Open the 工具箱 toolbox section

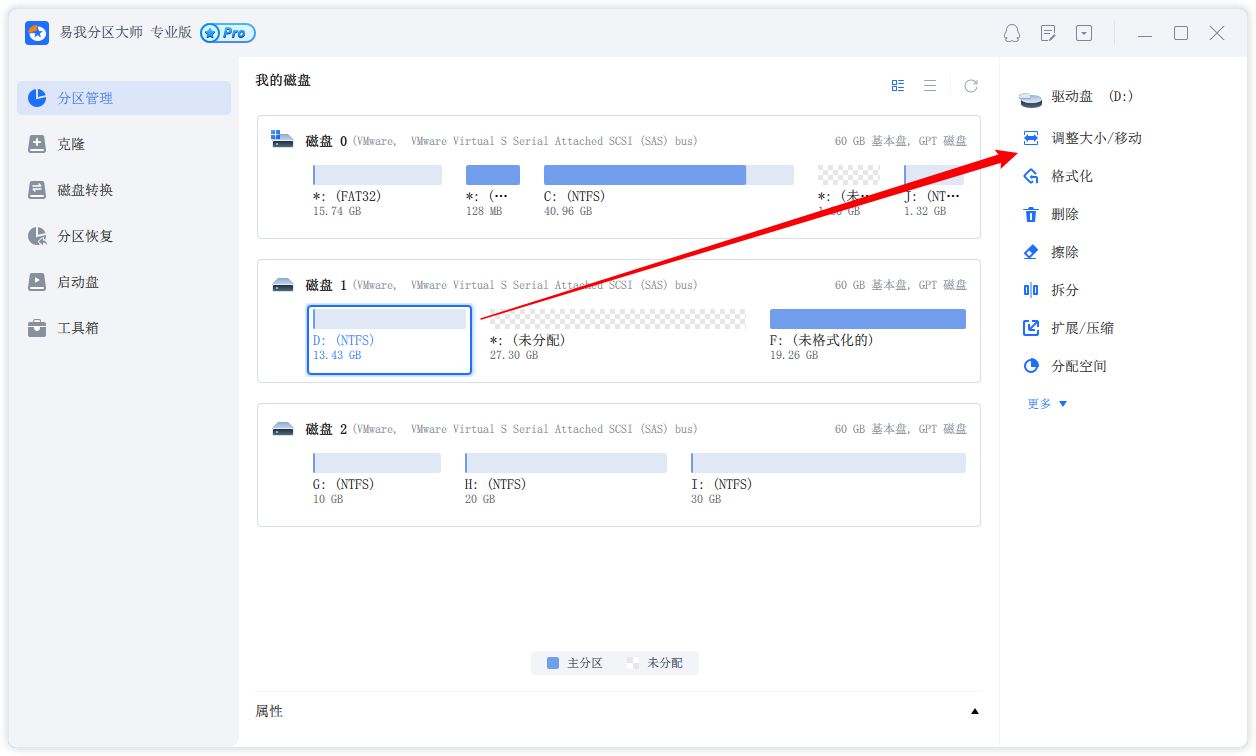[78, 328]
